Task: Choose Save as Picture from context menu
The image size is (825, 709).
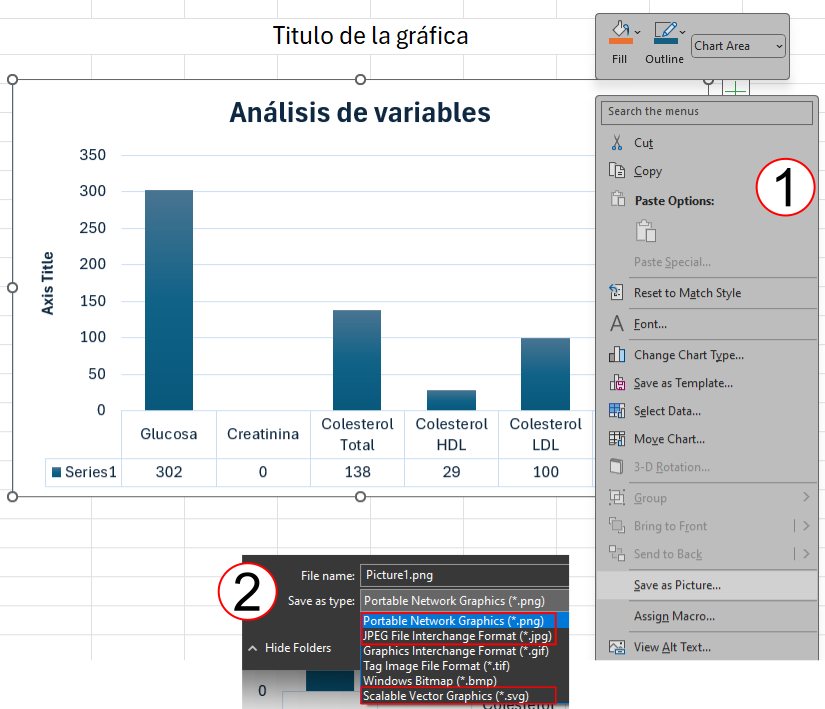Action: coord(677,585)
